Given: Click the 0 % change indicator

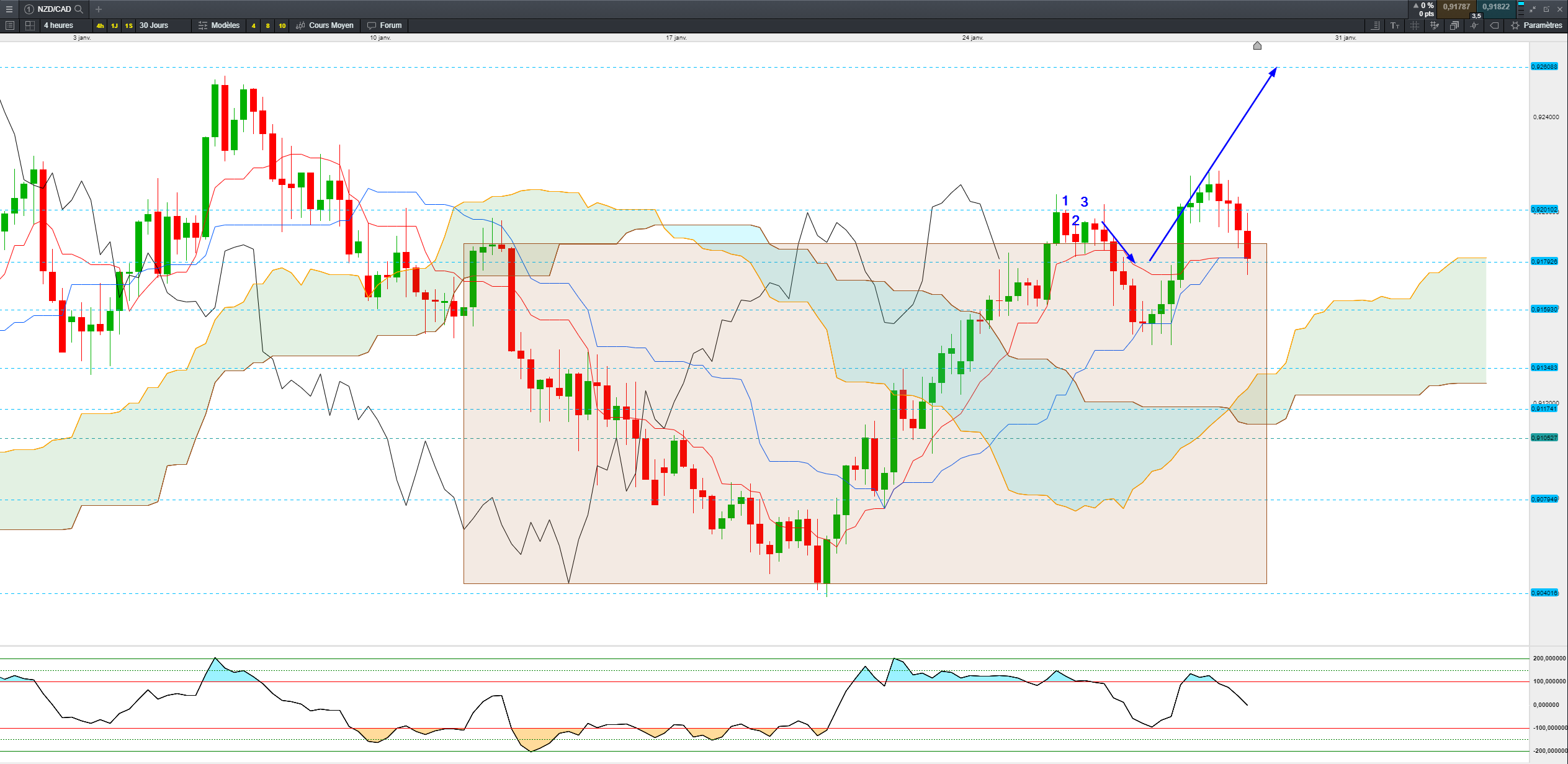Looking at the screenshot, I should 1423,6.
